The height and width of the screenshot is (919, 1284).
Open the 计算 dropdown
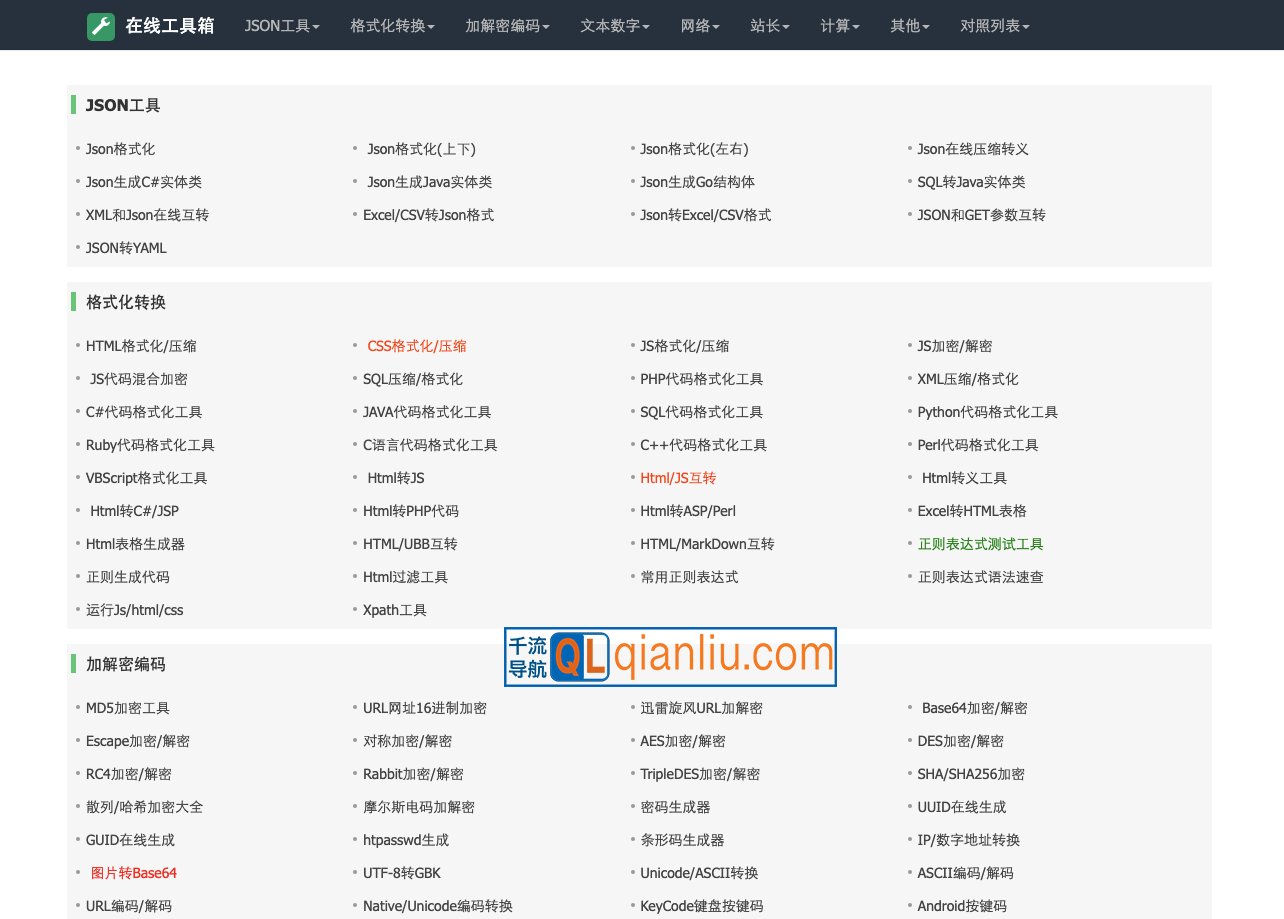coord(839,26)
